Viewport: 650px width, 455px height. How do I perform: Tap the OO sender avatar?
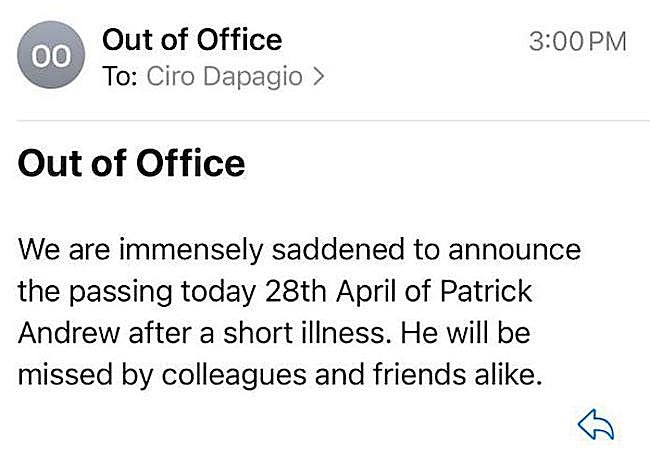[x=48, y=58]
